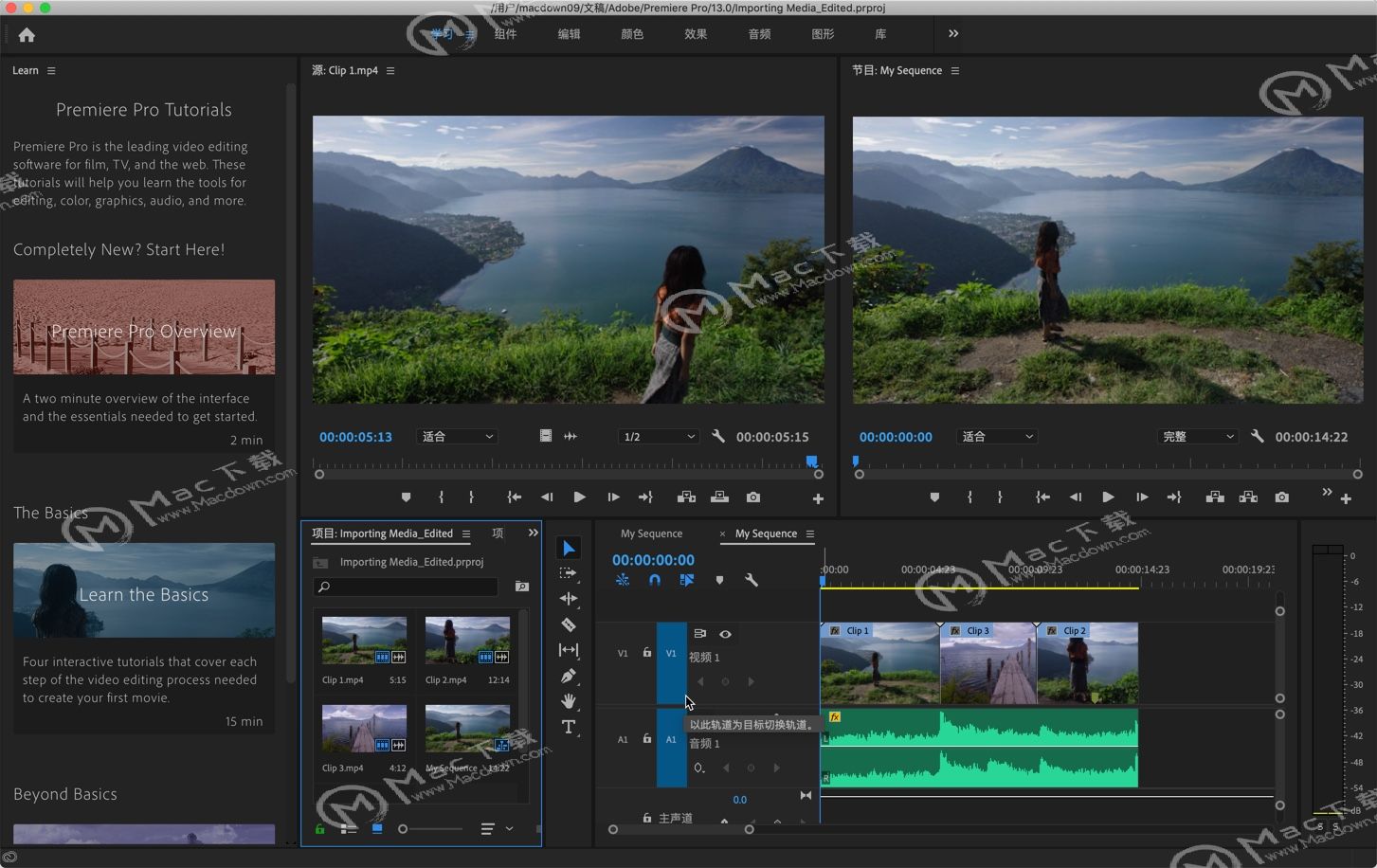The image size is (1377, 868).
Task: Switch to 效果 workspace tab
Action: click(x=696, y=34)
